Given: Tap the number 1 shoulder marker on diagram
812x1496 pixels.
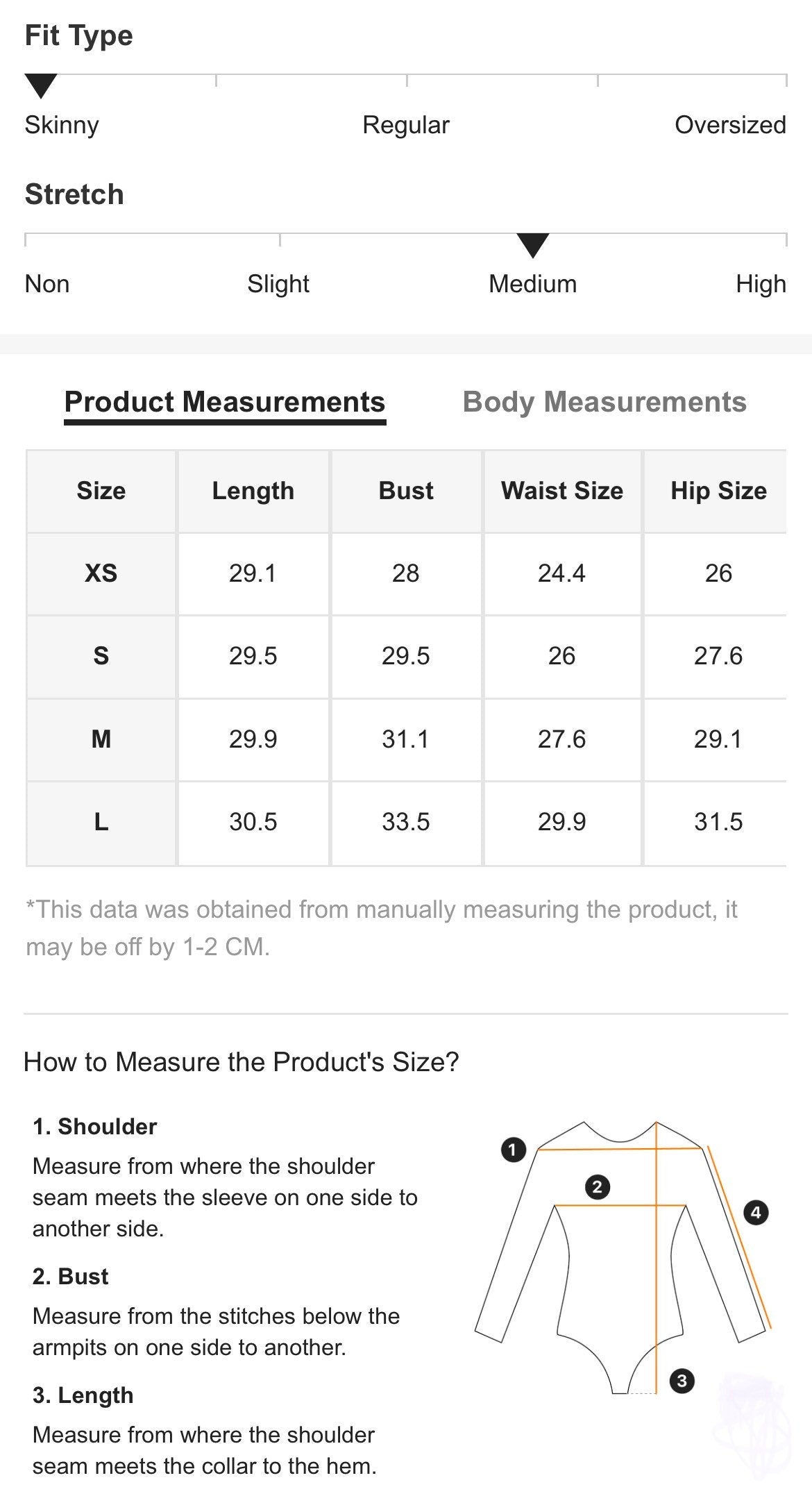Looking at the screenshot, I should [x=513, y=1150].
